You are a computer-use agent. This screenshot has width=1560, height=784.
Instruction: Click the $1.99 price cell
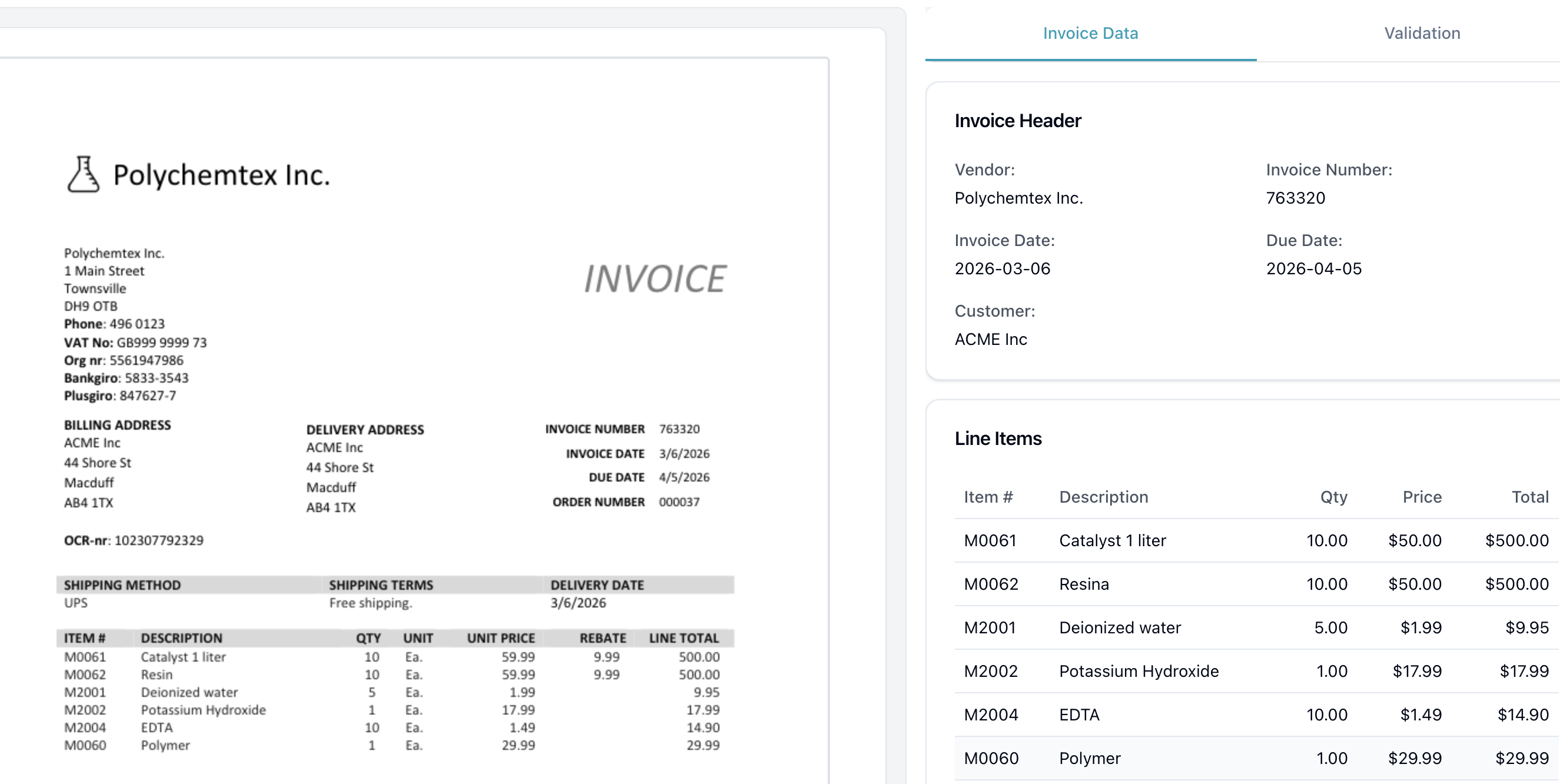click(1420, 628)
